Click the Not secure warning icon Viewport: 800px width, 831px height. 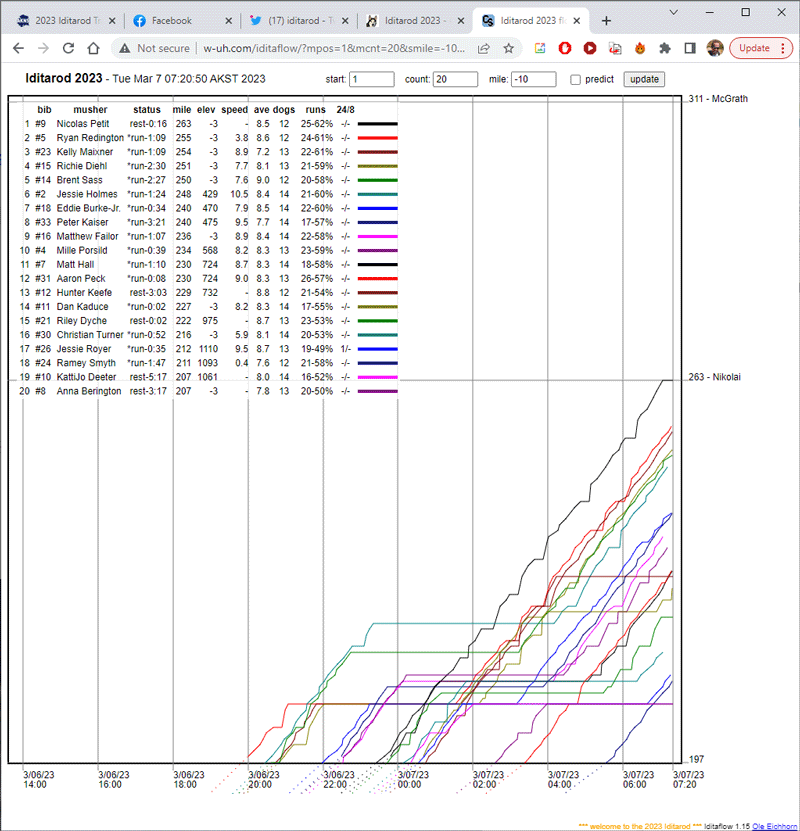coord(125,48)
